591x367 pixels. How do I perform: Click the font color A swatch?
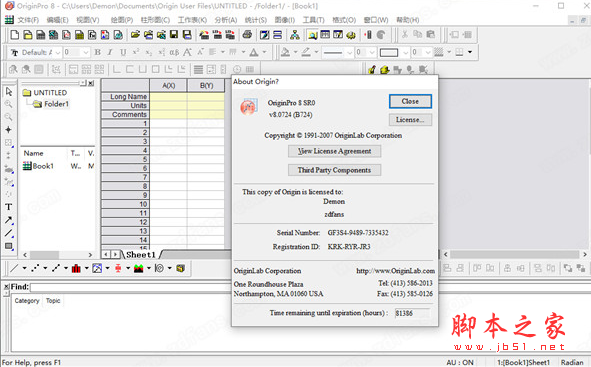point(254,52)
